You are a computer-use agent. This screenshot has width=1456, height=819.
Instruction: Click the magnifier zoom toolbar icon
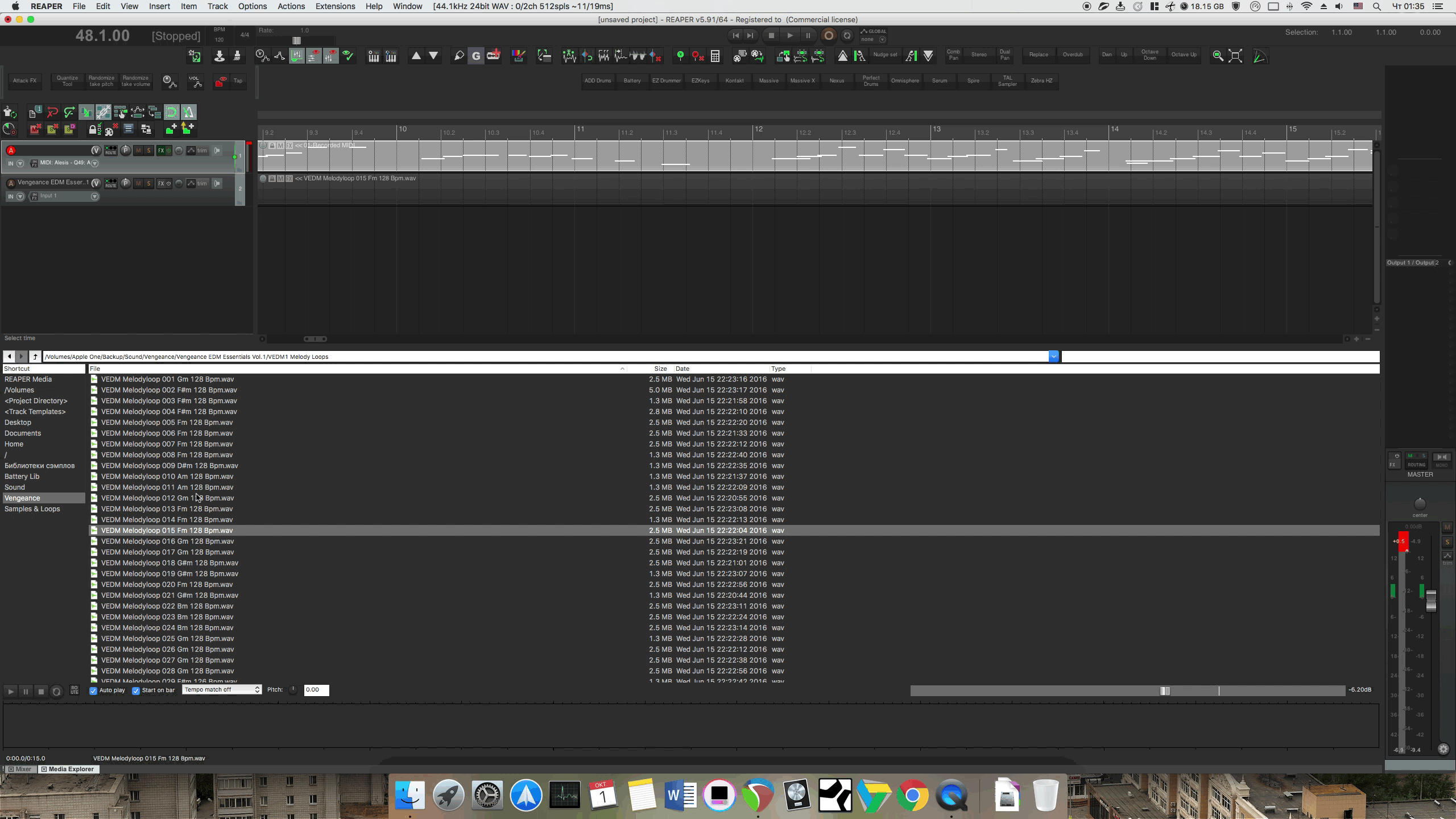[x=1218, y=56]
